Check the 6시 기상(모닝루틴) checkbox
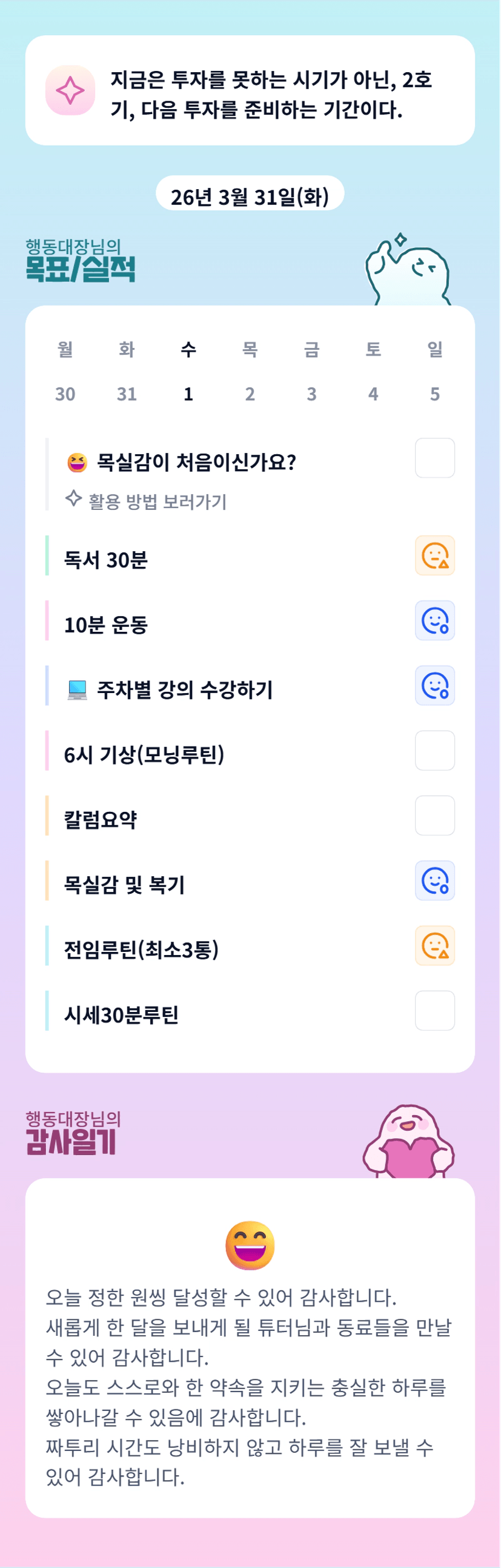 click(435, 751)
